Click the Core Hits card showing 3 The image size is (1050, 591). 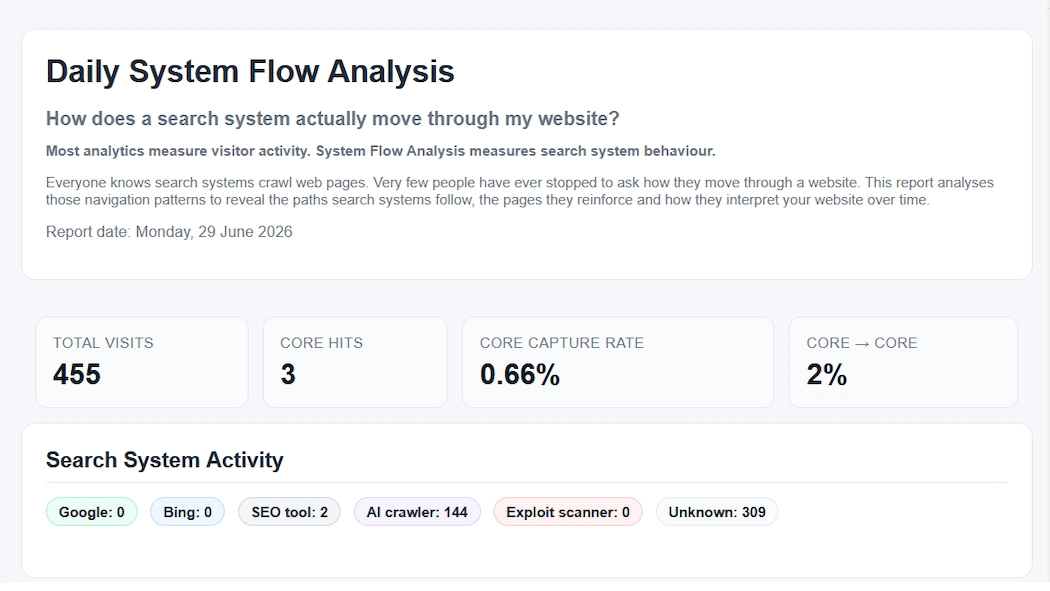point(355,362)
